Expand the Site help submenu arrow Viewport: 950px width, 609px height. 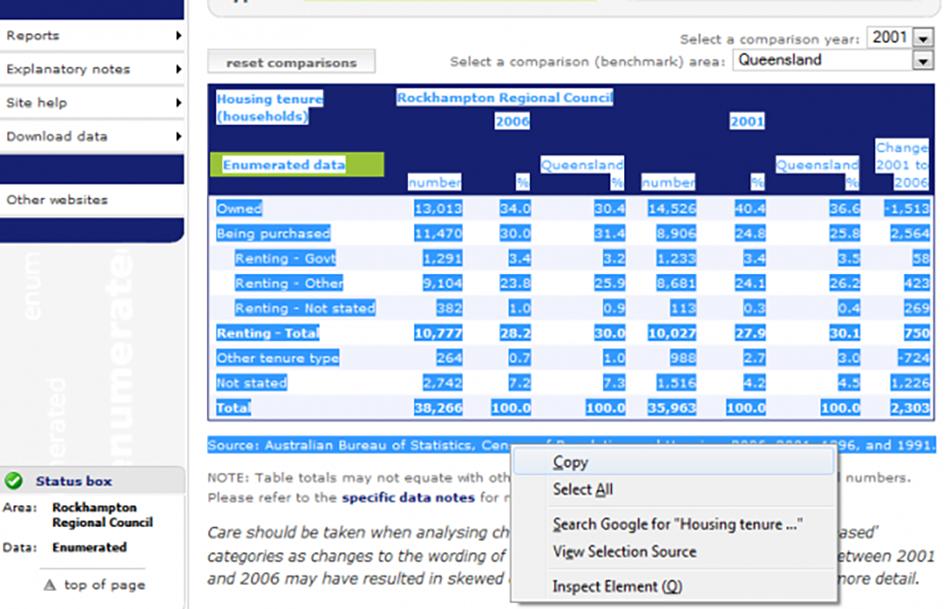(178, 102)
